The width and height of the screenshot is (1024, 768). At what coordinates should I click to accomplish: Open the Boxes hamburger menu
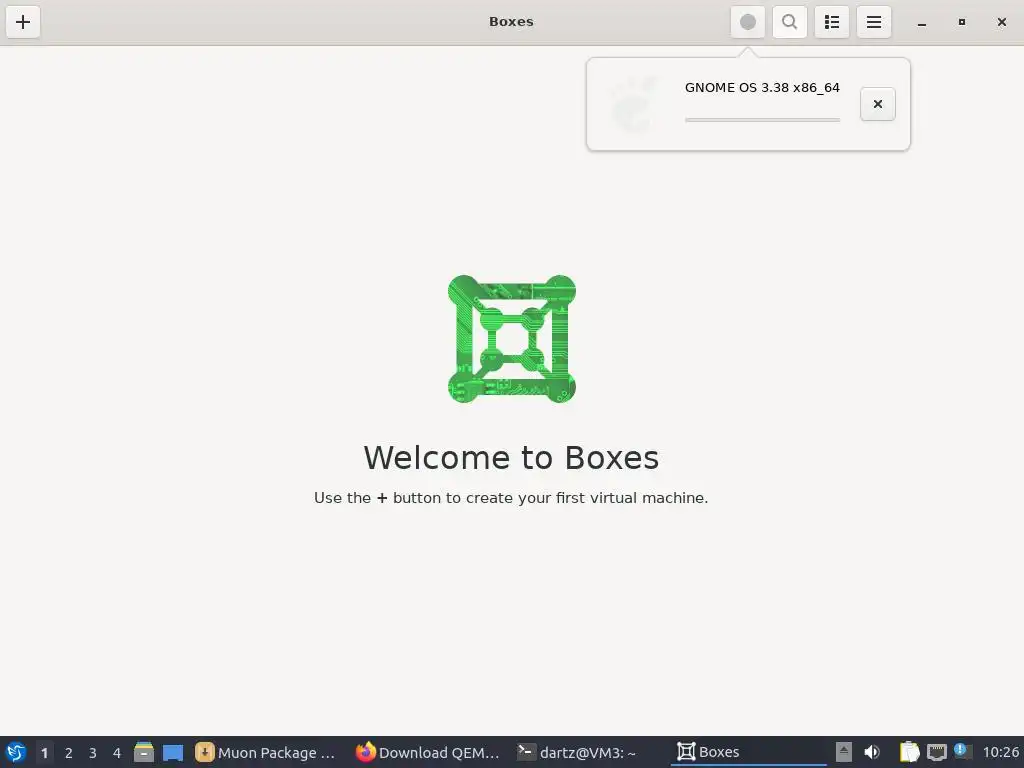pos(874,22)
